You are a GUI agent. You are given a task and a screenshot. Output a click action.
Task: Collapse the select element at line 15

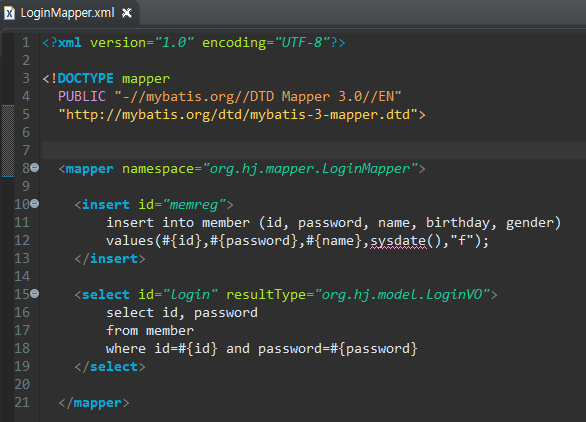[x=34, y=293]
